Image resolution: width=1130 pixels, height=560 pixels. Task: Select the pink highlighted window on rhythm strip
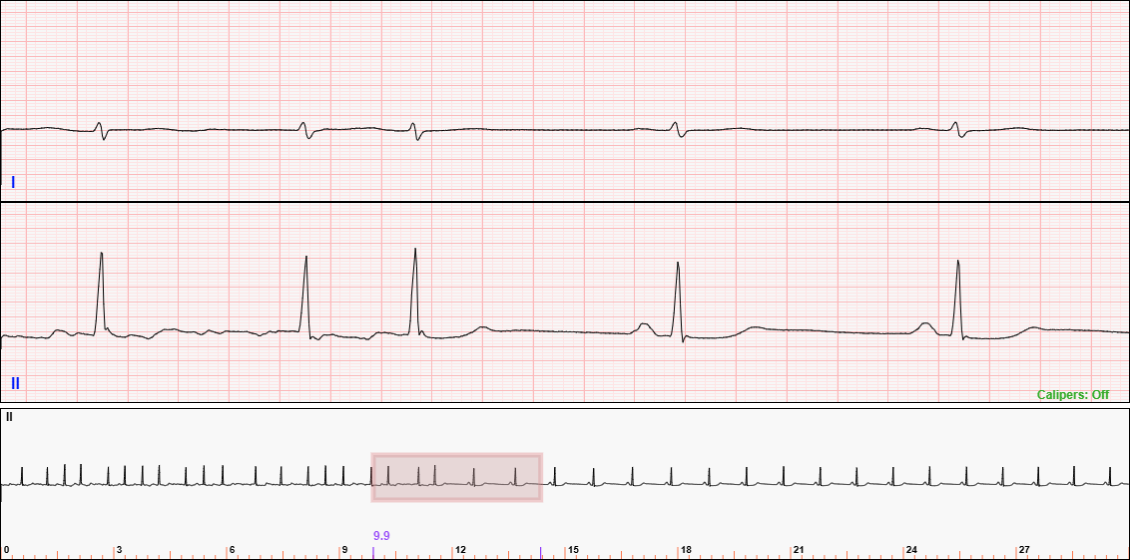click(x=456, y=478)
